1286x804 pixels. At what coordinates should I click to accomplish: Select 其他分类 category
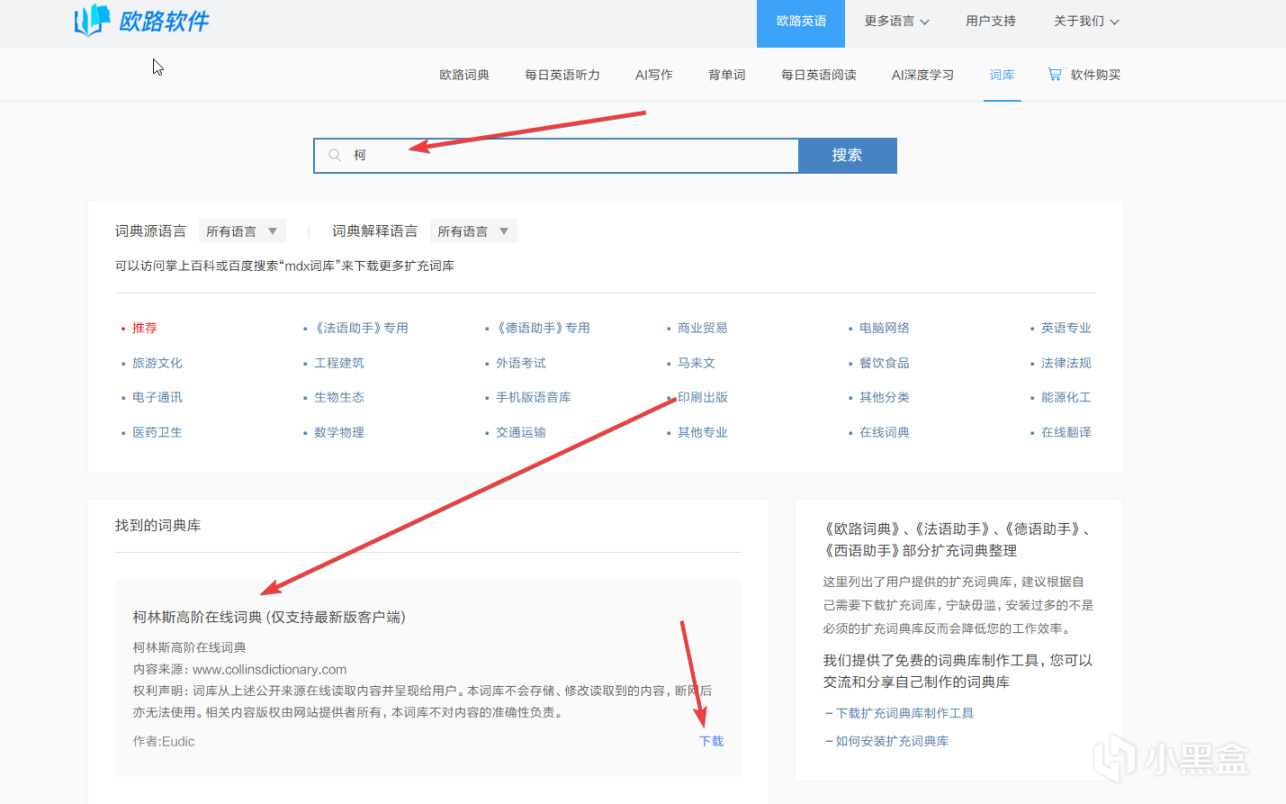tap(885, 397)
